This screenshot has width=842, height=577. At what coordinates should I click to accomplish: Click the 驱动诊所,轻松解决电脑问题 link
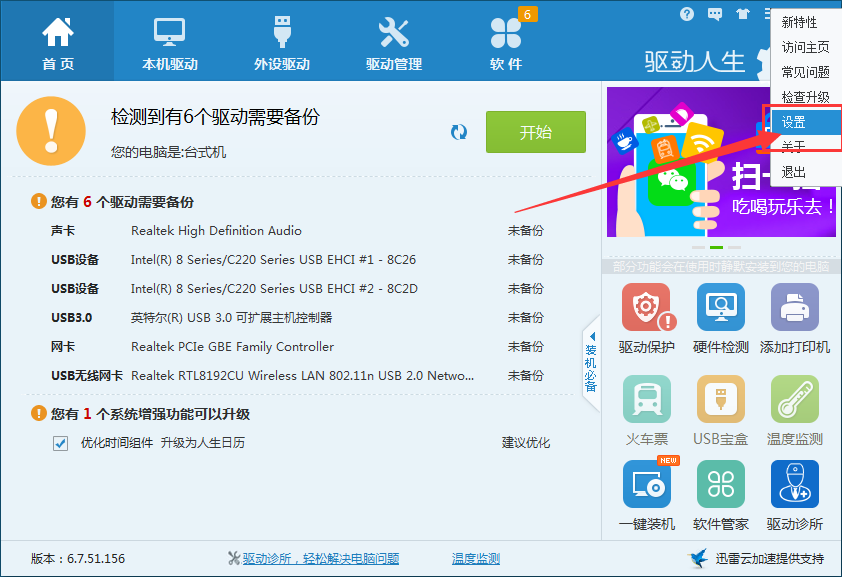point(321,559)
